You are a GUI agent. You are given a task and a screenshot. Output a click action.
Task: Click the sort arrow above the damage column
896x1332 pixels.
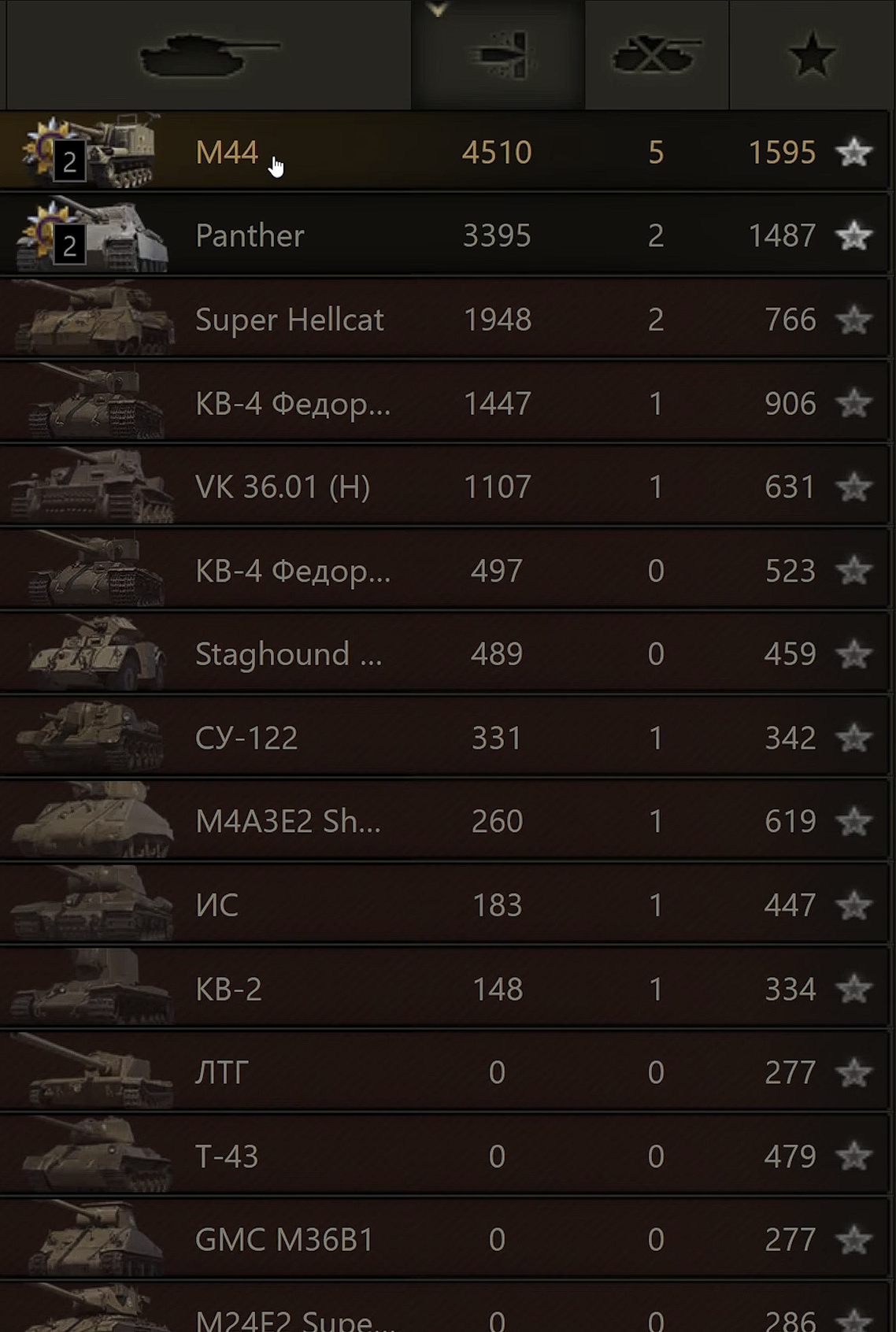438,9
